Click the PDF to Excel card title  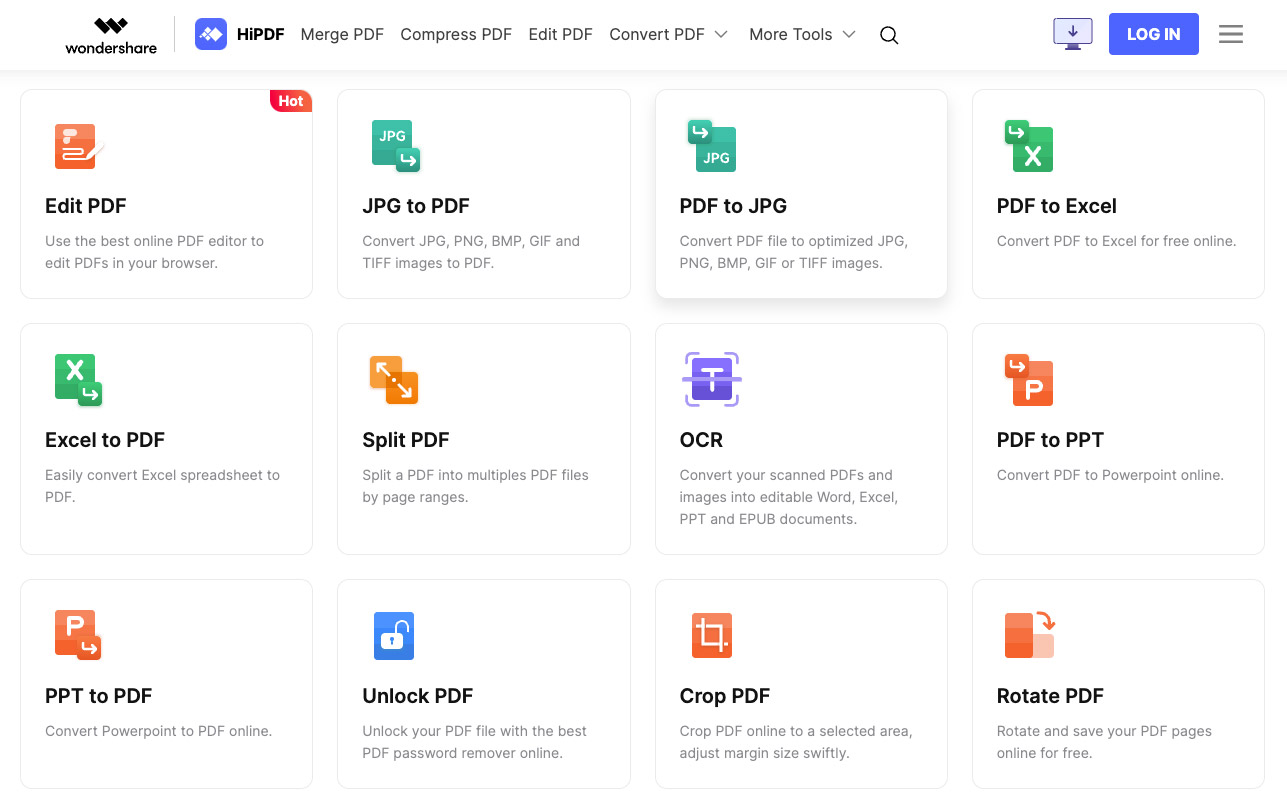point(1057,206)
